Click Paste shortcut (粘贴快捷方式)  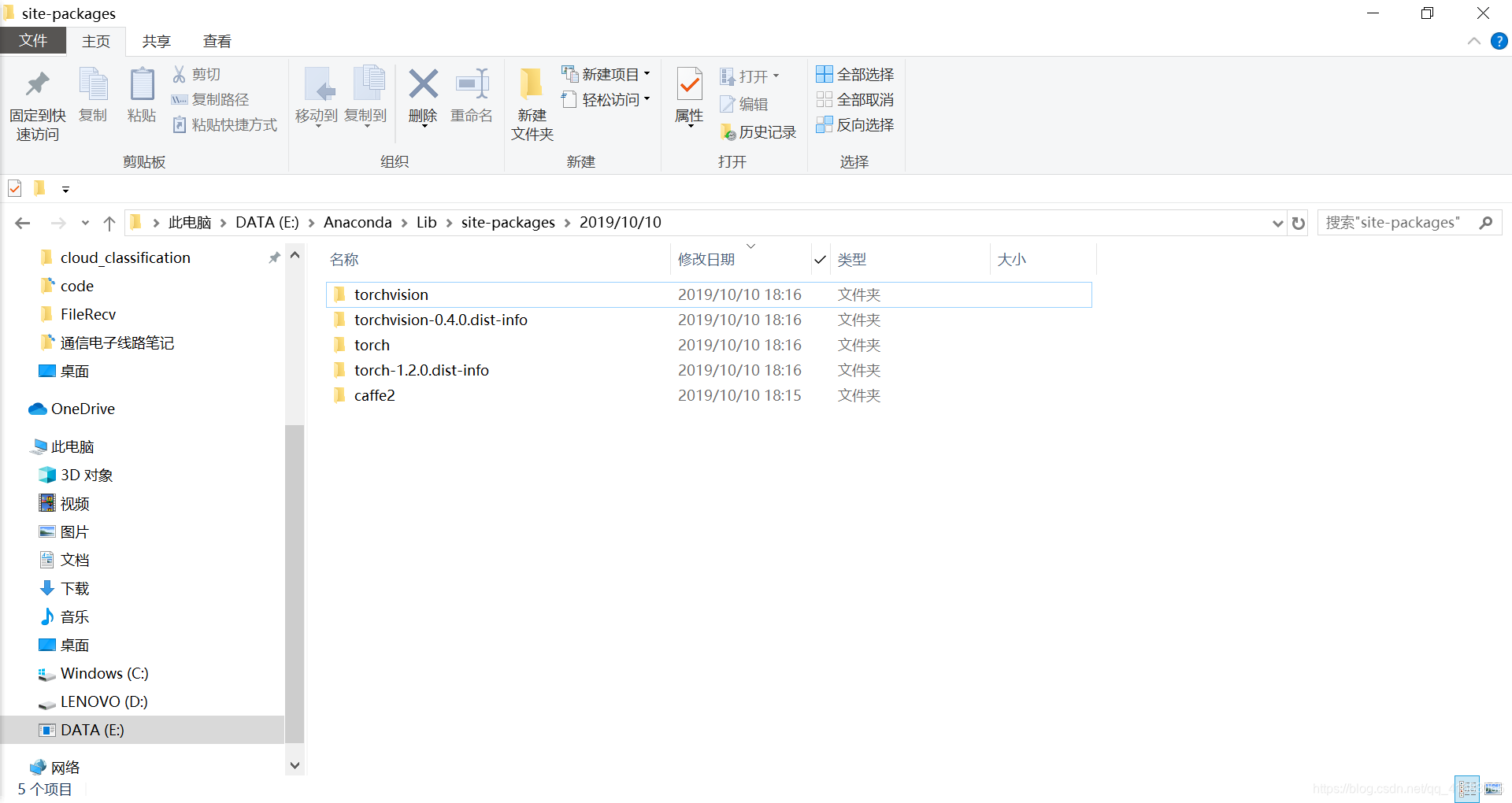pyautogui.click(x=224, y=124)
